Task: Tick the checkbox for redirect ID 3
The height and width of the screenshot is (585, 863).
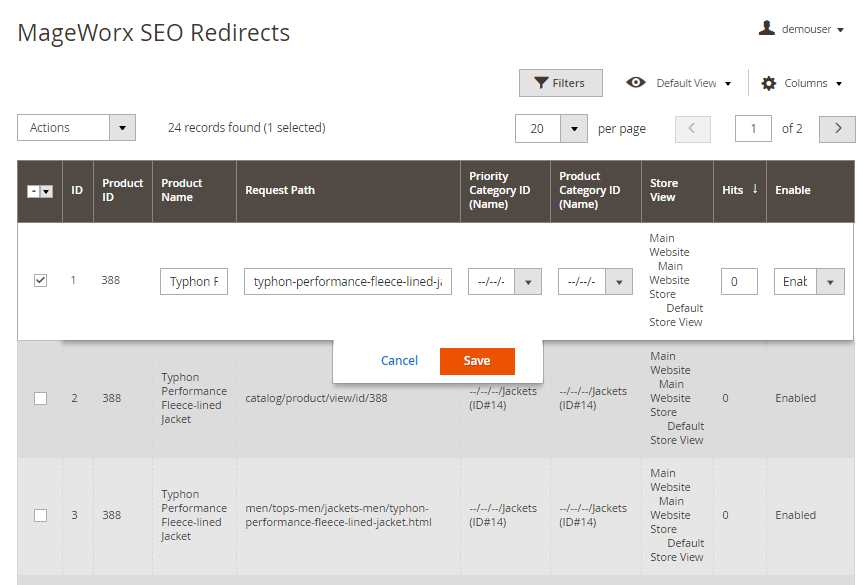Action: [40, 515]
